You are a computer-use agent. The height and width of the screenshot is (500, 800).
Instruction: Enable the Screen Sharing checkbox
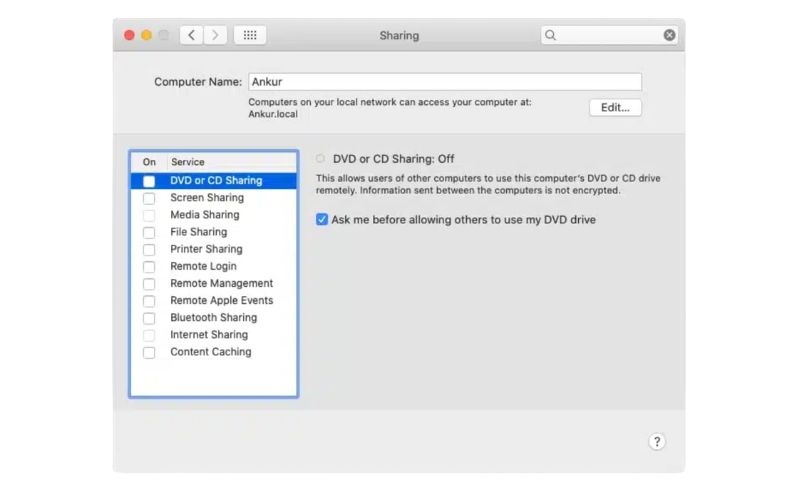click(x=149, y=198)
